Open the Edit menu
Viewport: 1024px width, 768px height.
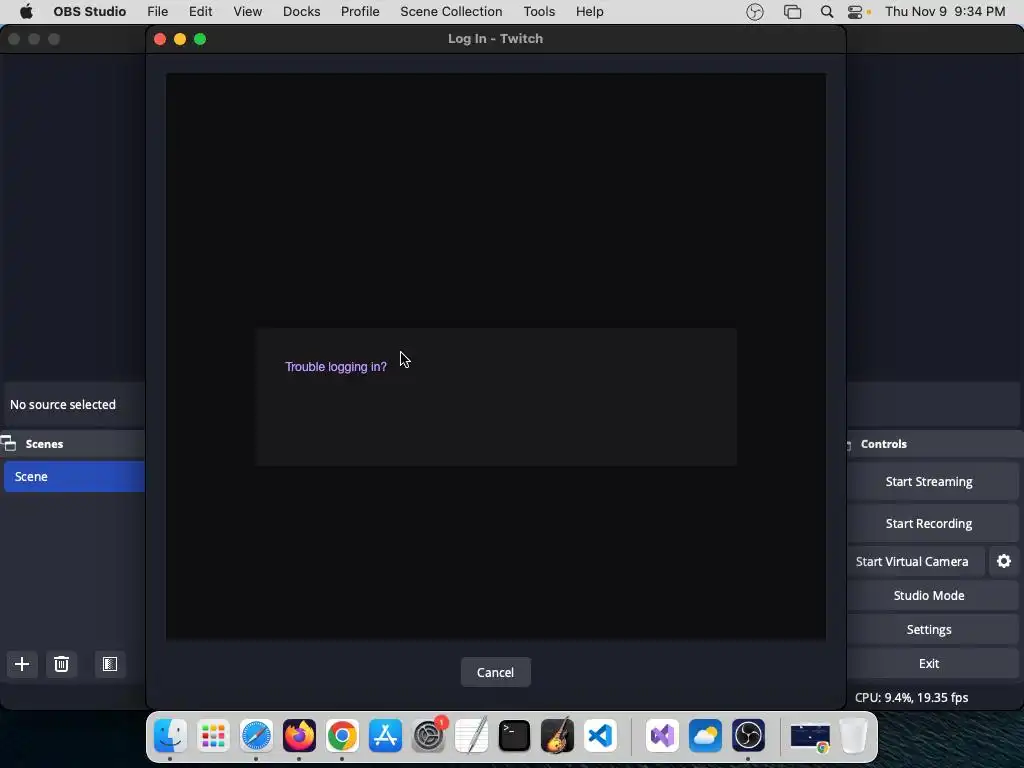(x=200, y=12)
